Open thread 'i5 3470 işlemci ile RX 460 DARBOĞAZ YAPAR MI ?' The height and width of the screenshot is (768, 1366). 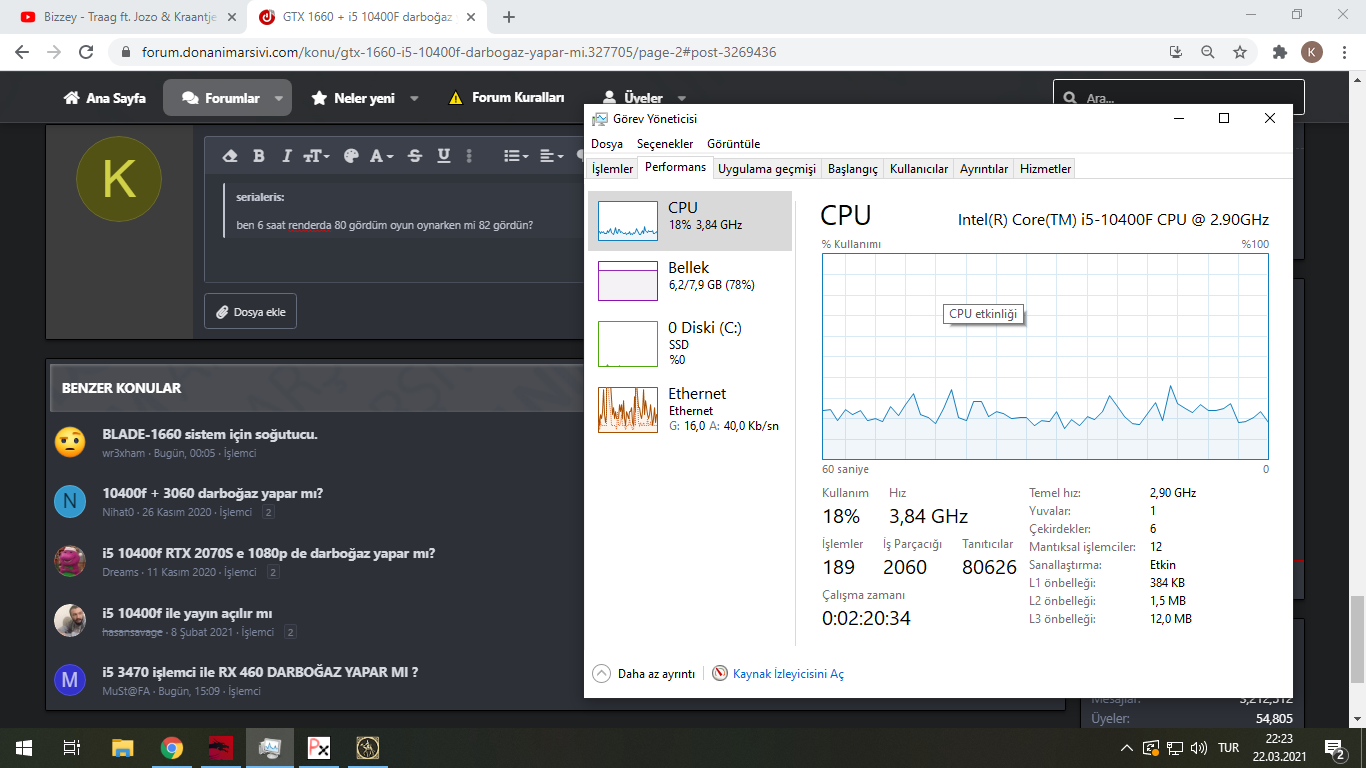(260, 671)
